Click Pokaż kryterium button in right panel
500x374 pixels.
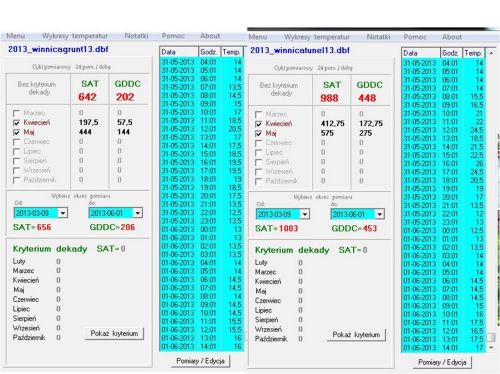click(356, 335)
